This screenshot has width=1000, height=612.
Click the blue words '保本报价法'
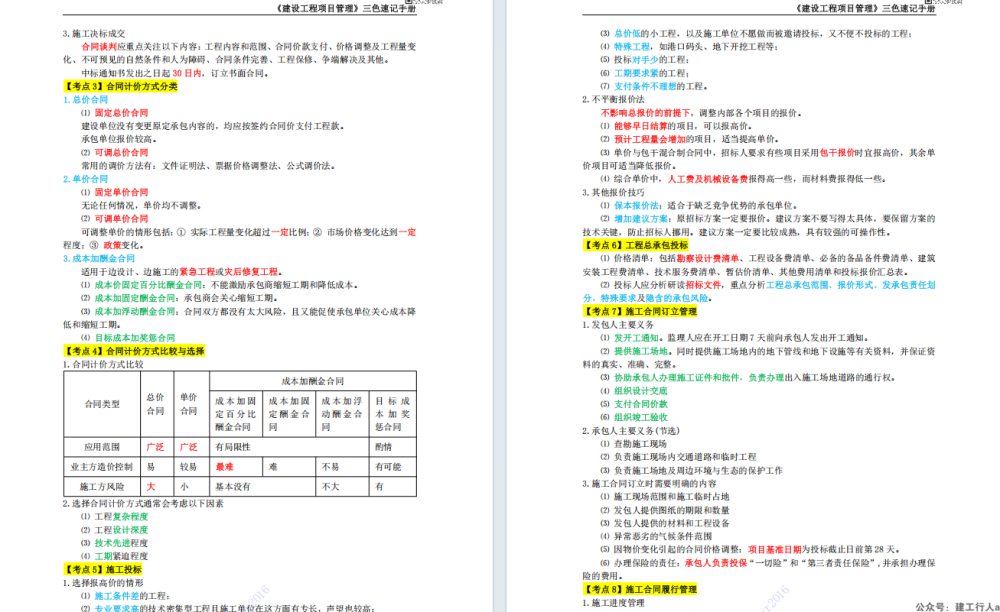point(636,205)
